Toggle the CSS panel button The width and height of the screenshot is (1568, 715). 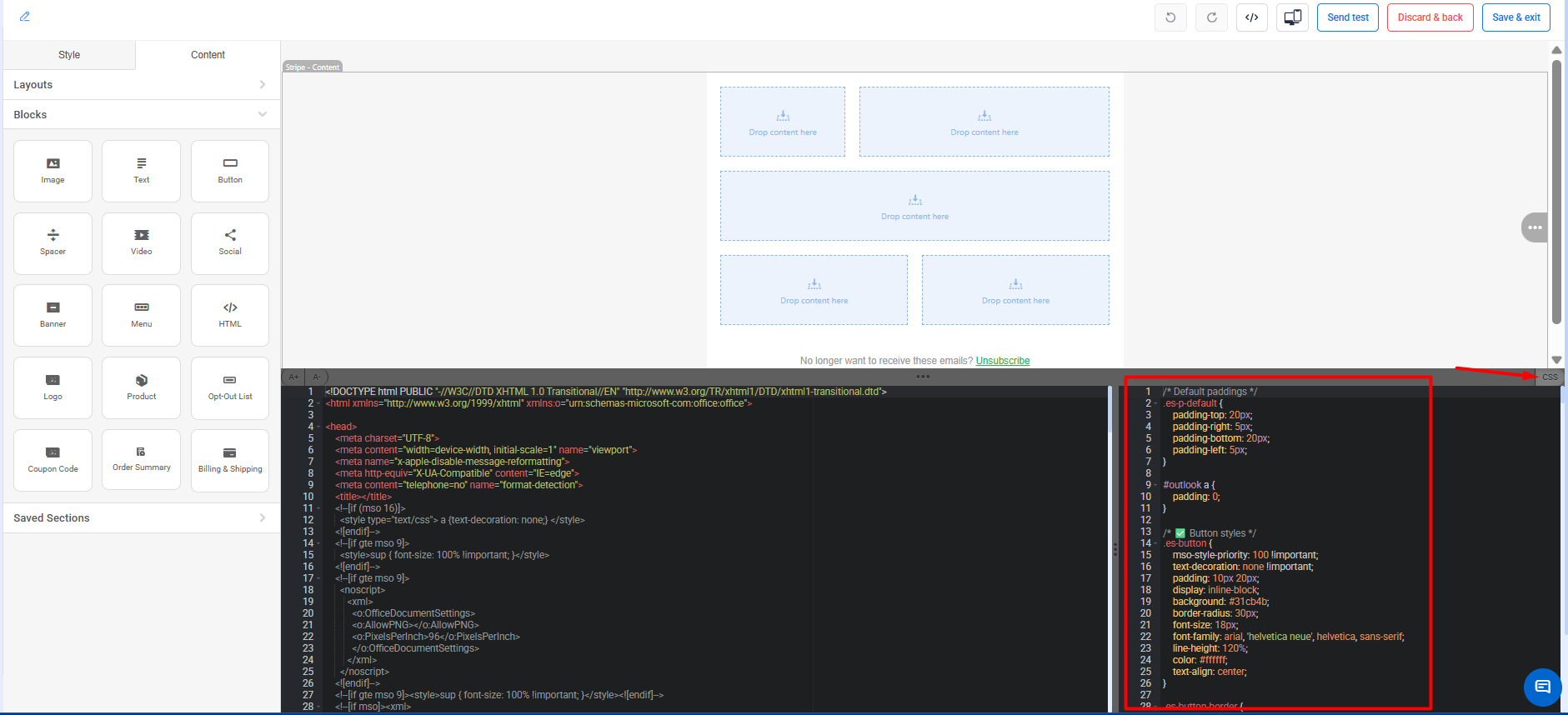click(1550, 377)
